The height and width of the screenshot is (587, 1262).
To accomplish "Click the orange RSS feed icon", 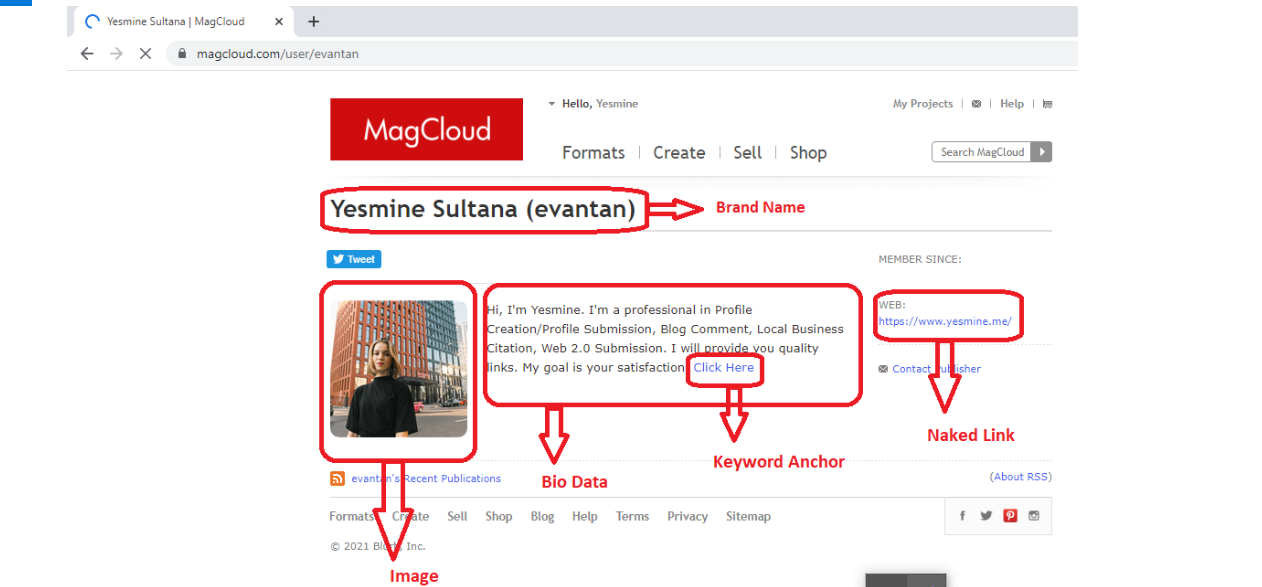I will [x=338, y=479].
